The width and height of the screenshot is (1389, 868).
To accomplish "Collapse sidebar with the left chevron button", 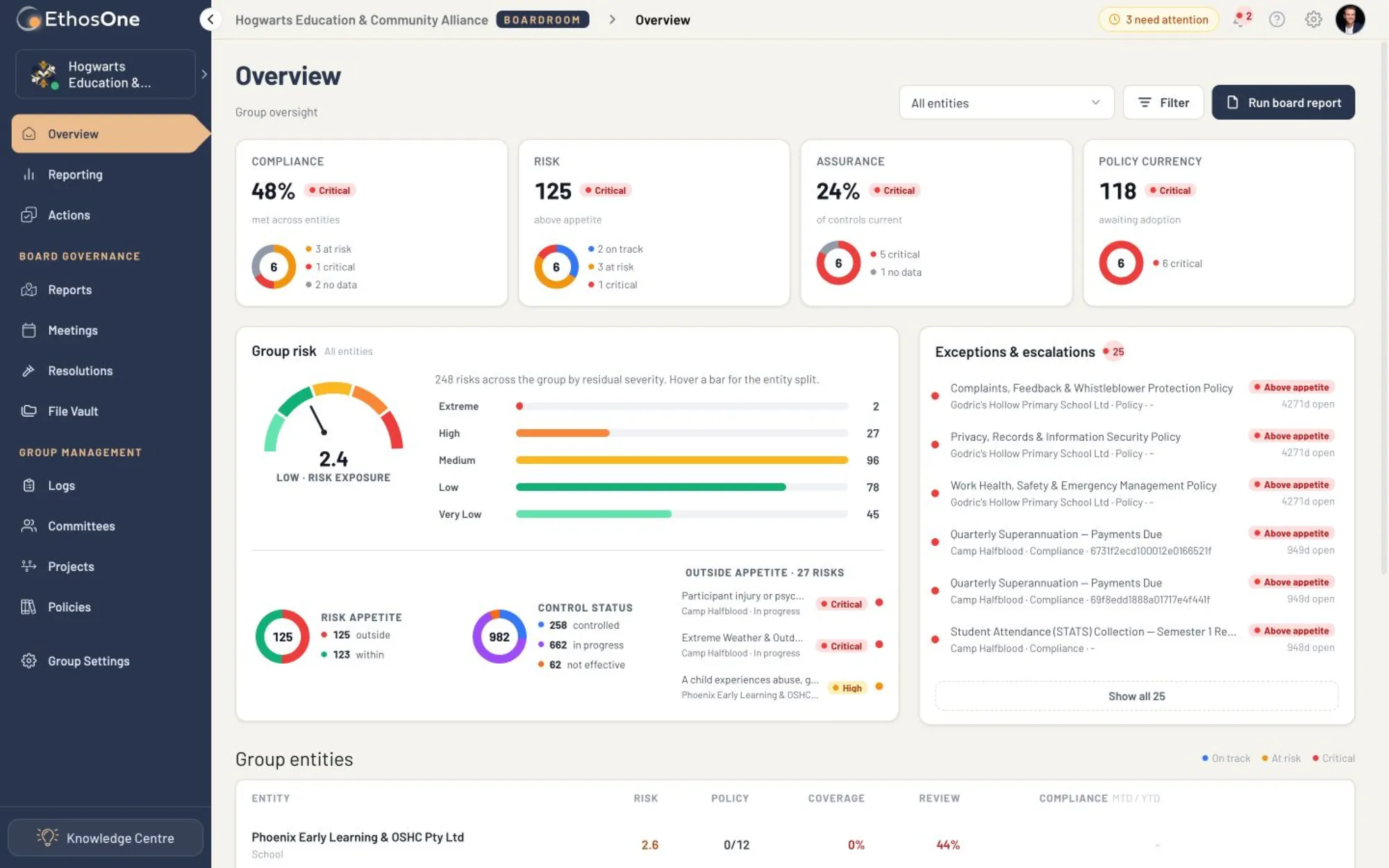I will [210, 19].
